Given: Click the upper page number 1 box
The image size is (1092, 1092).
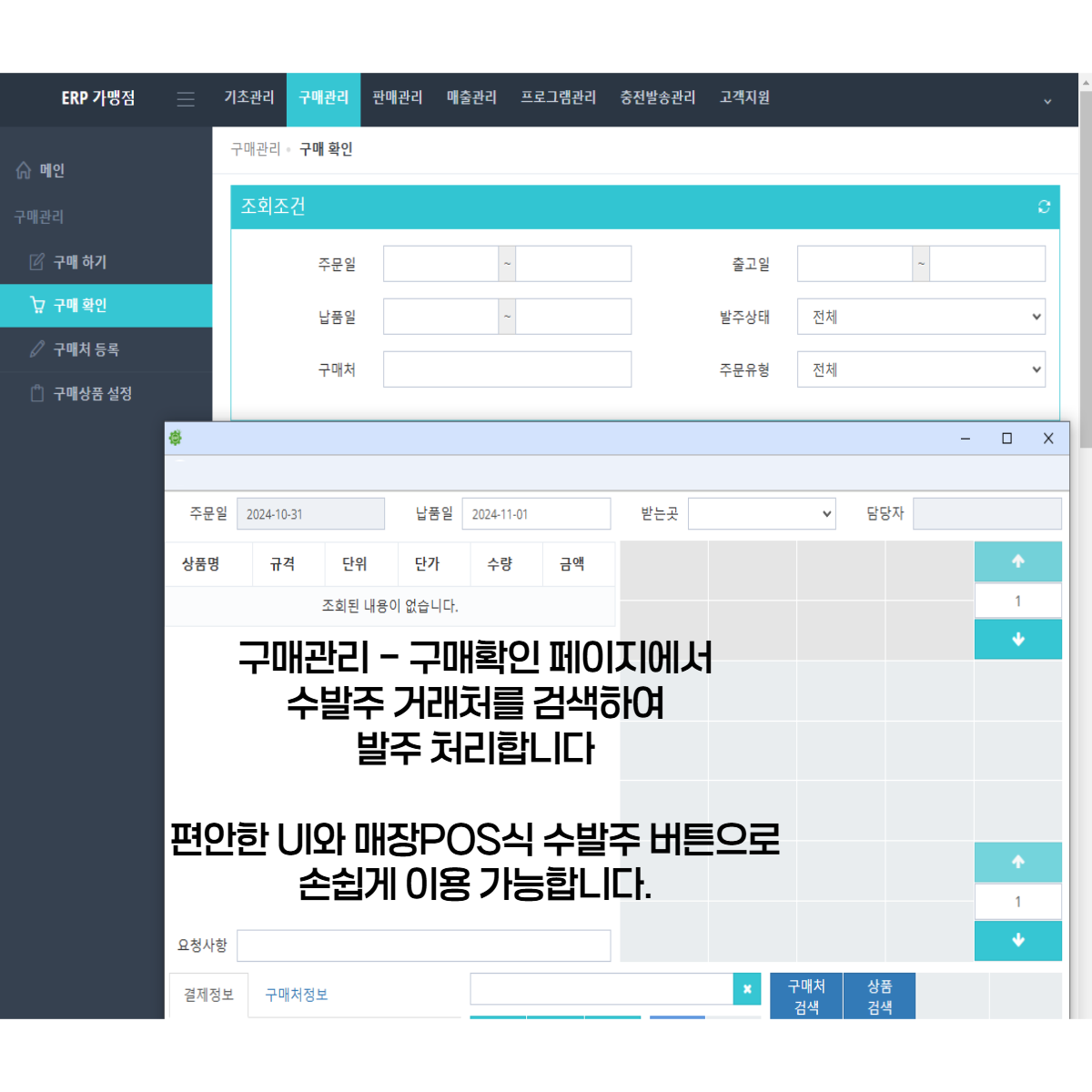Looking at the screenshot, I should pos(1018,601).
